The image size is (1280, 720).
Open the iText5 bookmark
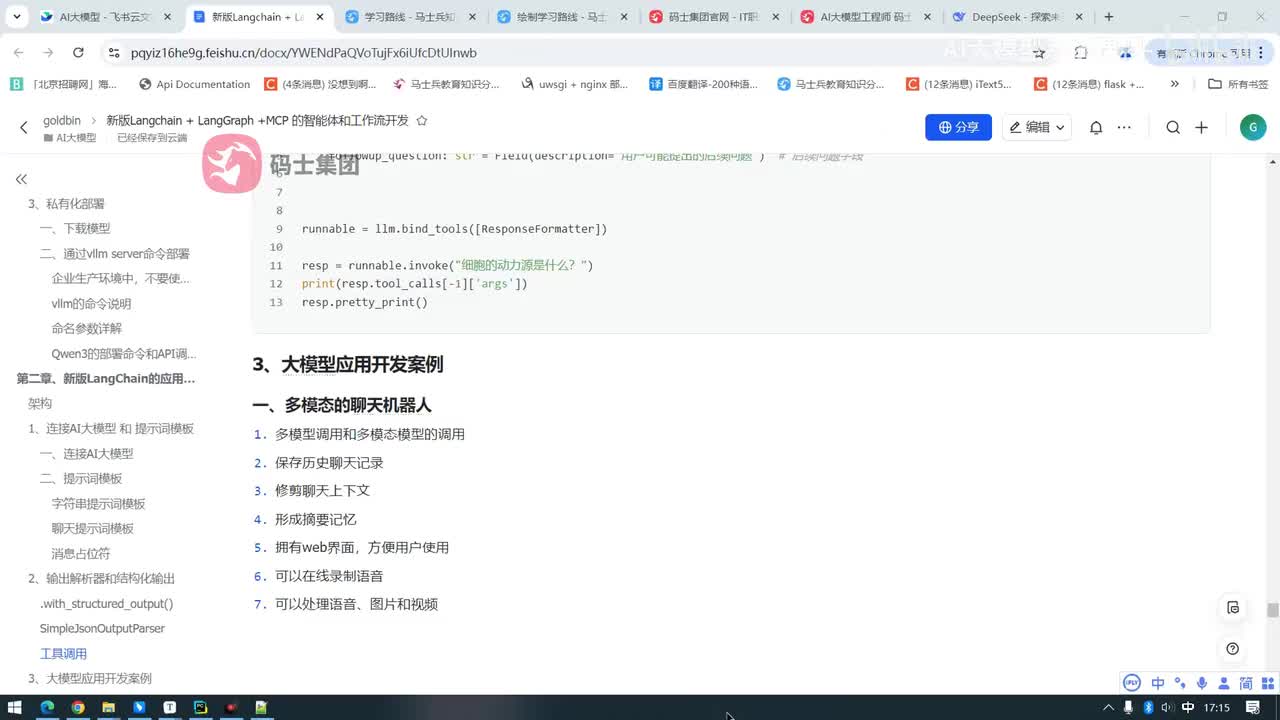point(959,84)
